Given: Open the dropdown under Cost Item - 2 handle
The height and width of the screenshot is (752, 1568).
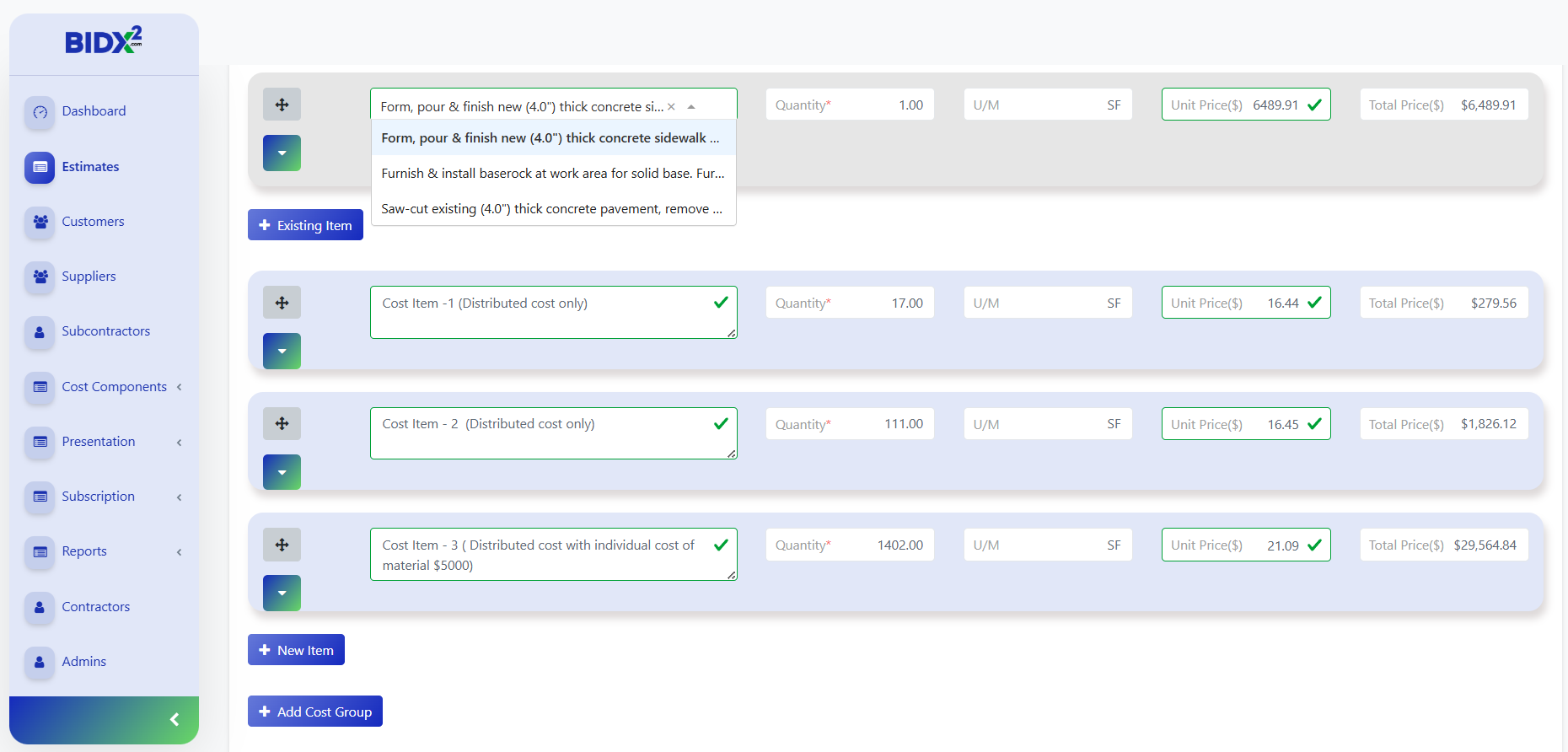Looking at the screenshot, I should click(x=282, y=472).
